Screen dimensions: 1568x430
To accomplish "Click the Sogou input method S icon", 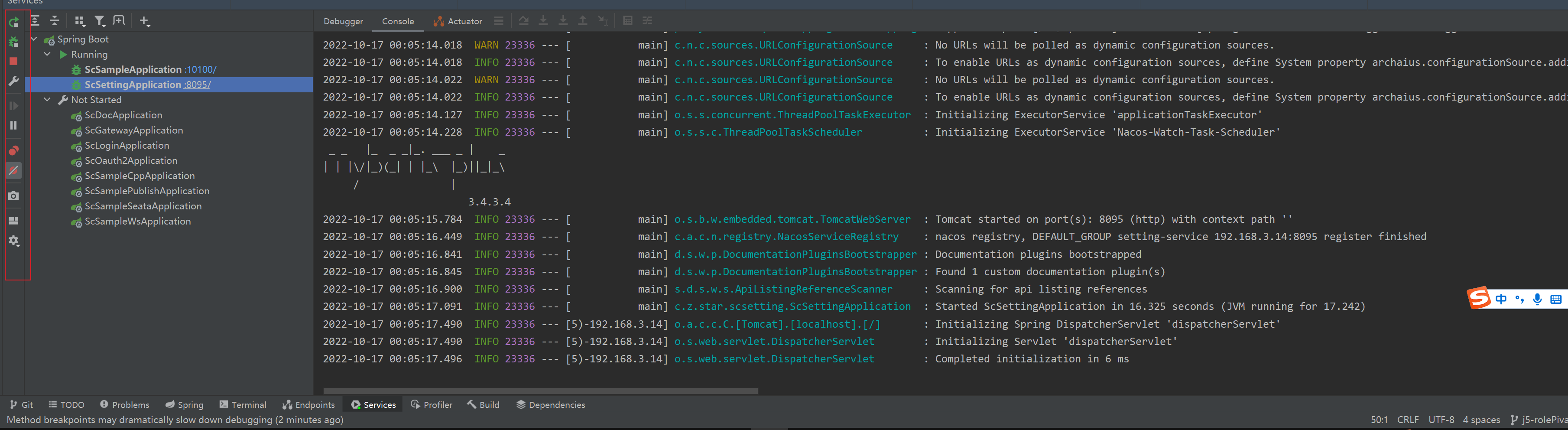I will (1479, 298).
